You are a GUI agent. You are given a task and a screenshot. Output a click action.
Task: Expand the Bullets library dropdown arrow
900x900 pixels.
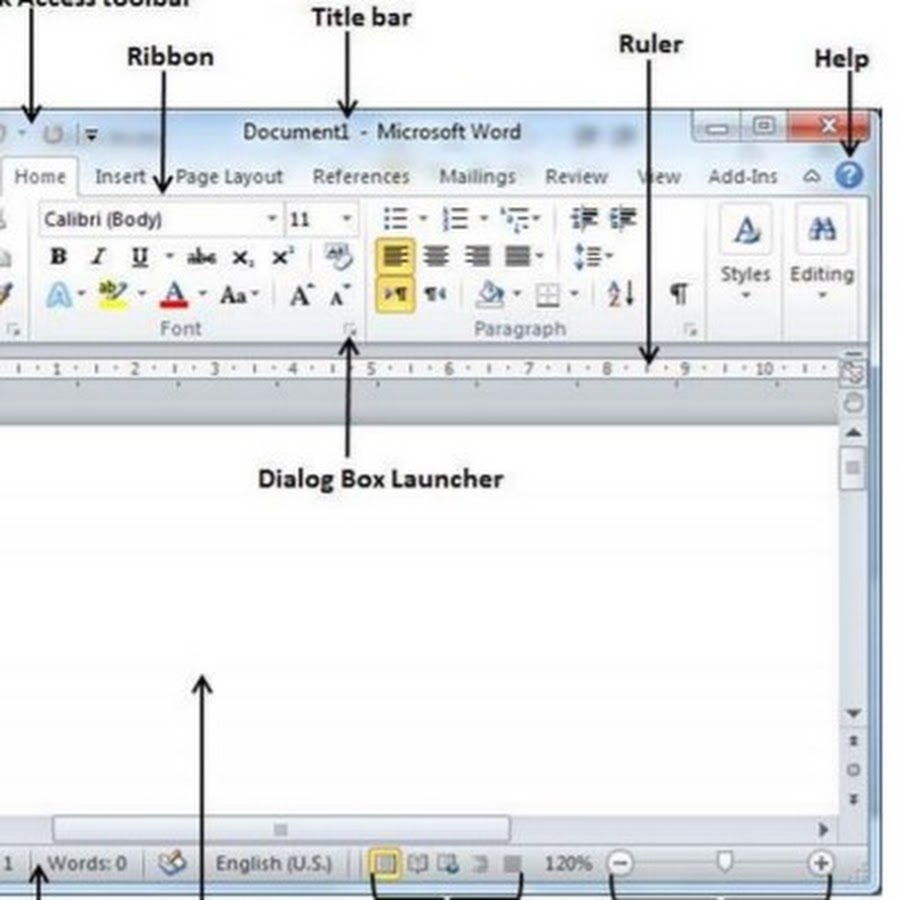(x=424, y=219)
